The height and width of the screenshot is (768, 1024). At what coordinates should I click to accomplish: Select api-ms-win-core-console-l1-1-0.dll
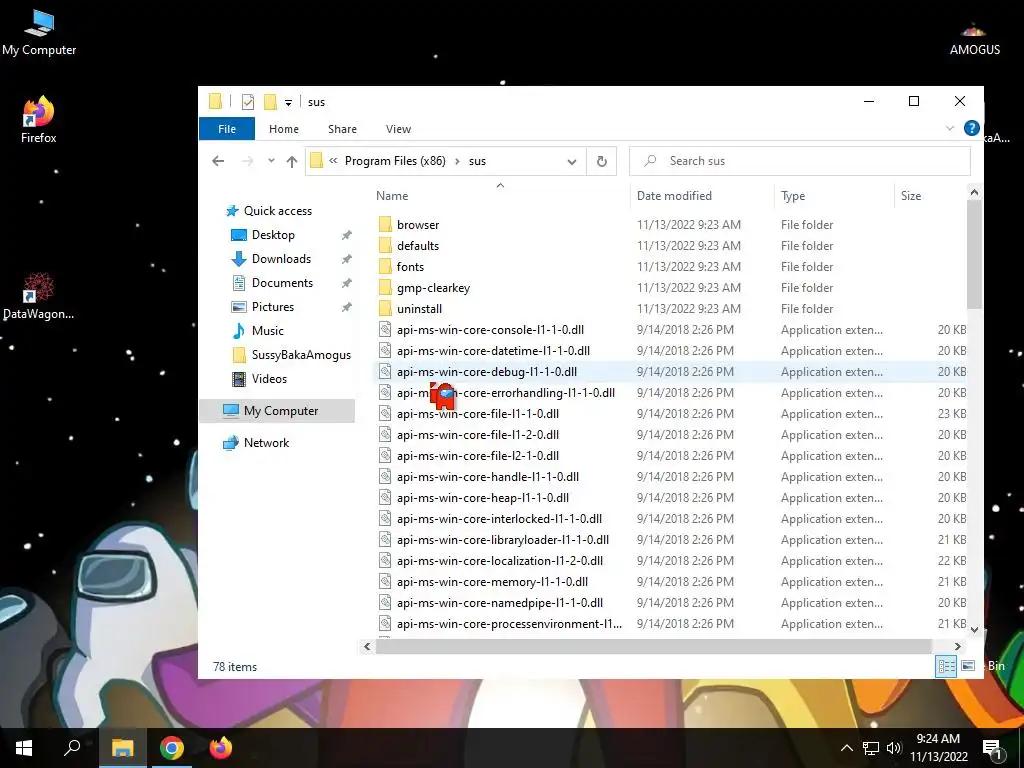[x=490, y=330]
